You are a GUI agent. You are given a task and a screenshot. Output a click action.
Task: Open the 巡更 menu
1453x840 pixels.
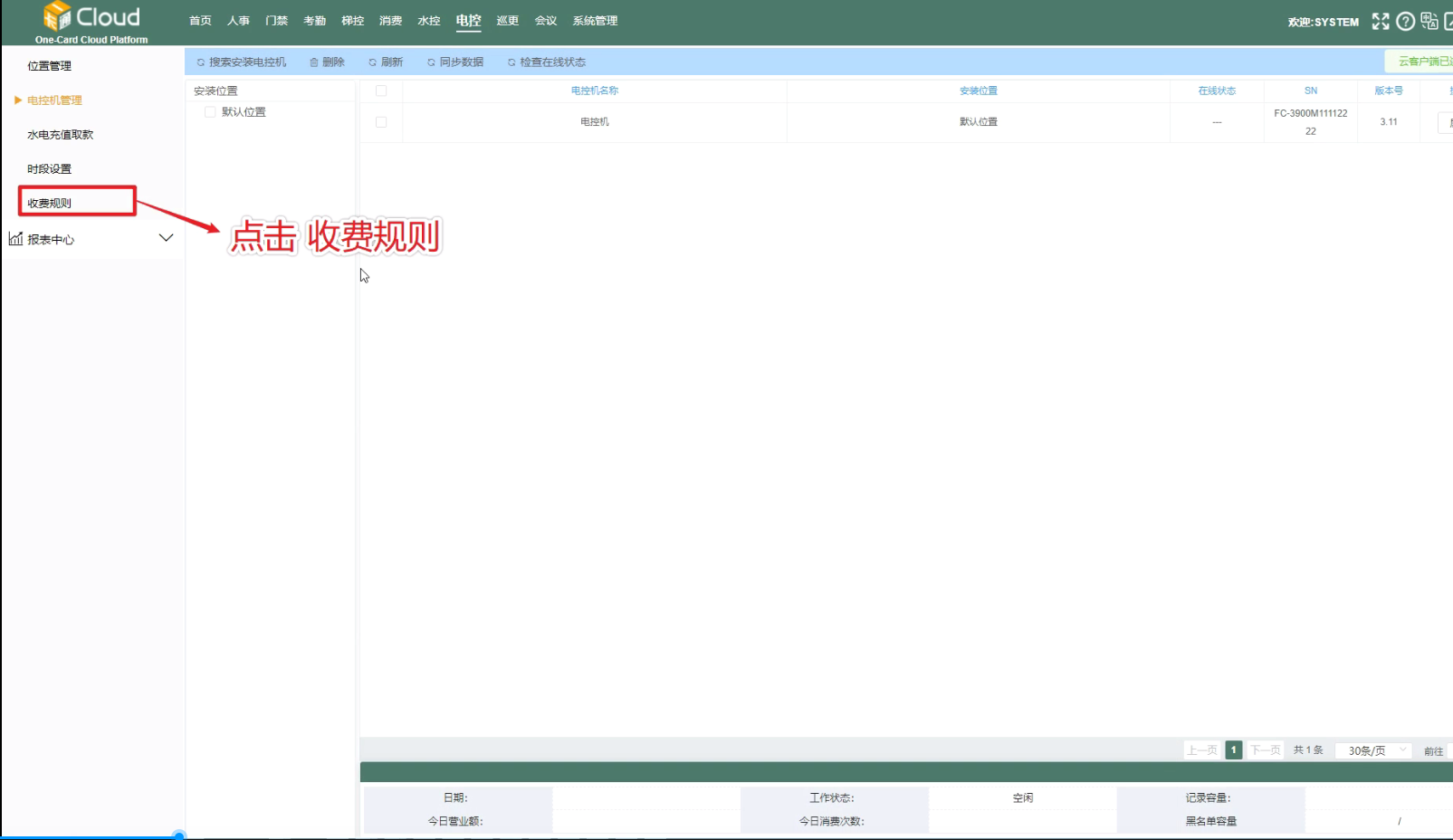point(508,21)
